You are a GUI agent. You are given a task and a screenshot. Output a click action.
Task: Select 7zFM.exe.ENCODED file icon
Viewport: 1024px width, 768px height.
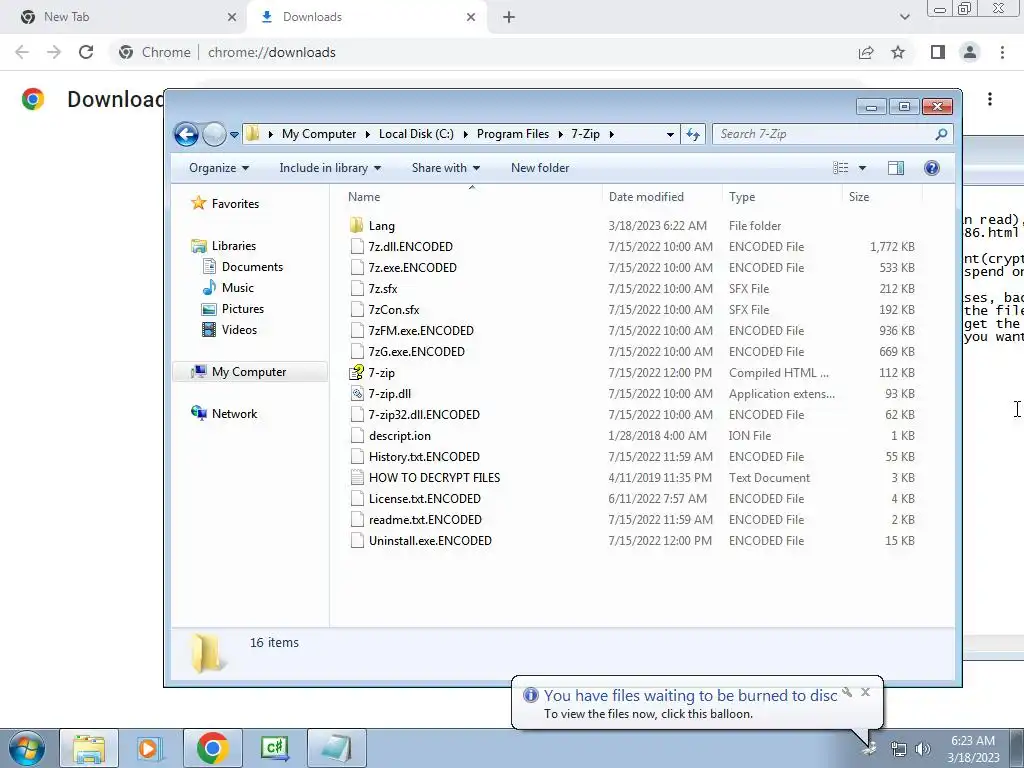[357, 330]
